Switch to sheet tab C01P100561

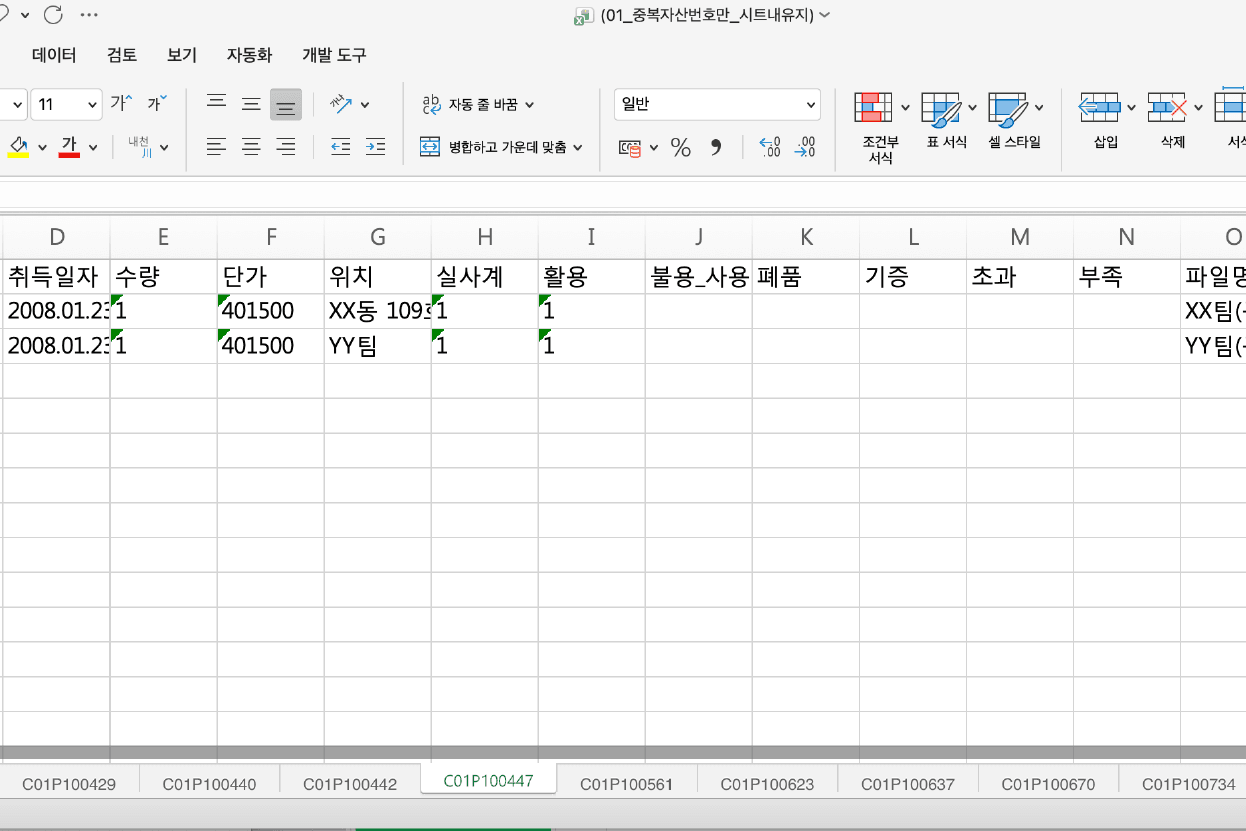(627, 784)
